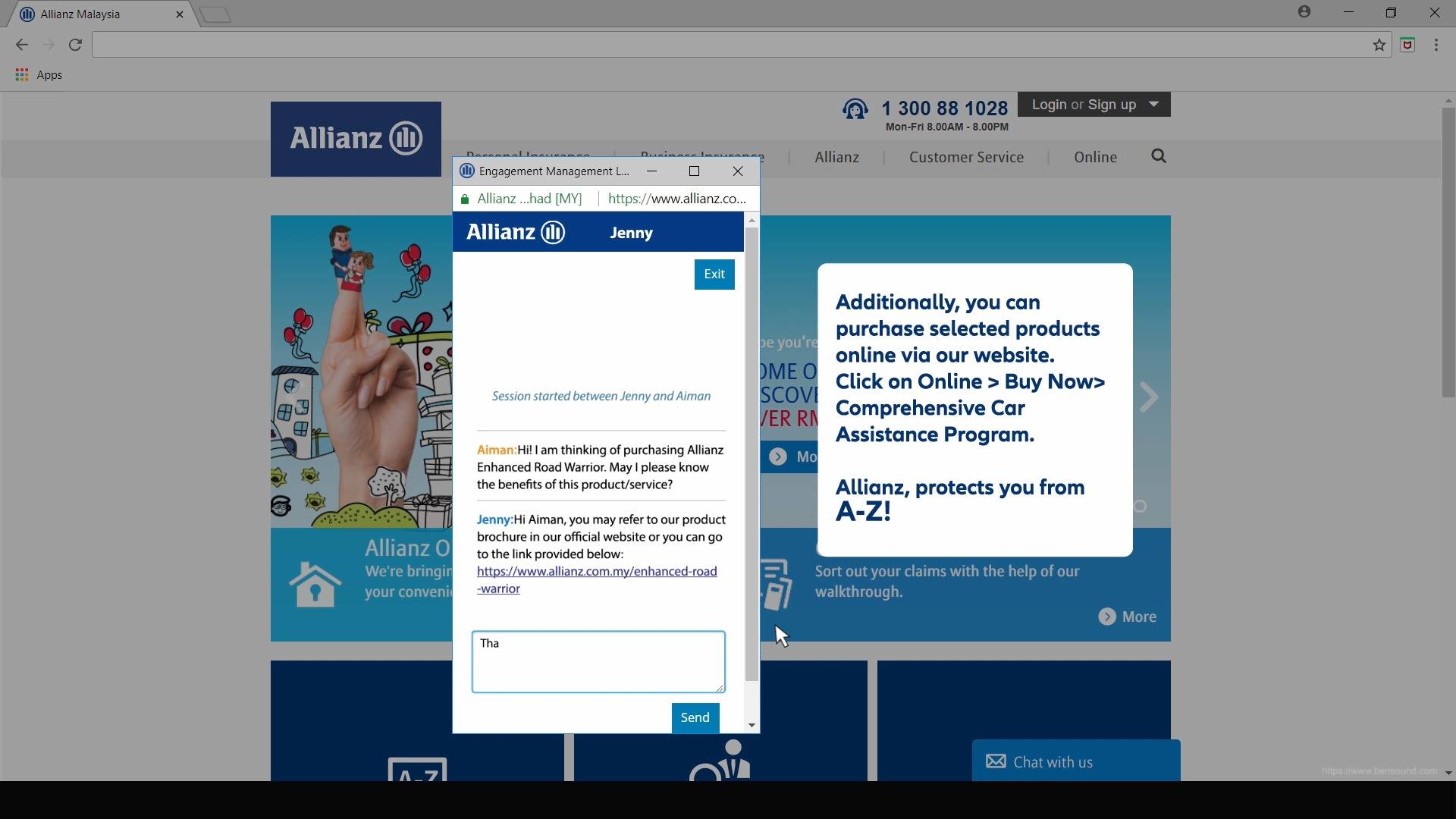Viewport: 1456px width, 819px height.
Task: Click the claims documents icon
Action: (776, 584)
